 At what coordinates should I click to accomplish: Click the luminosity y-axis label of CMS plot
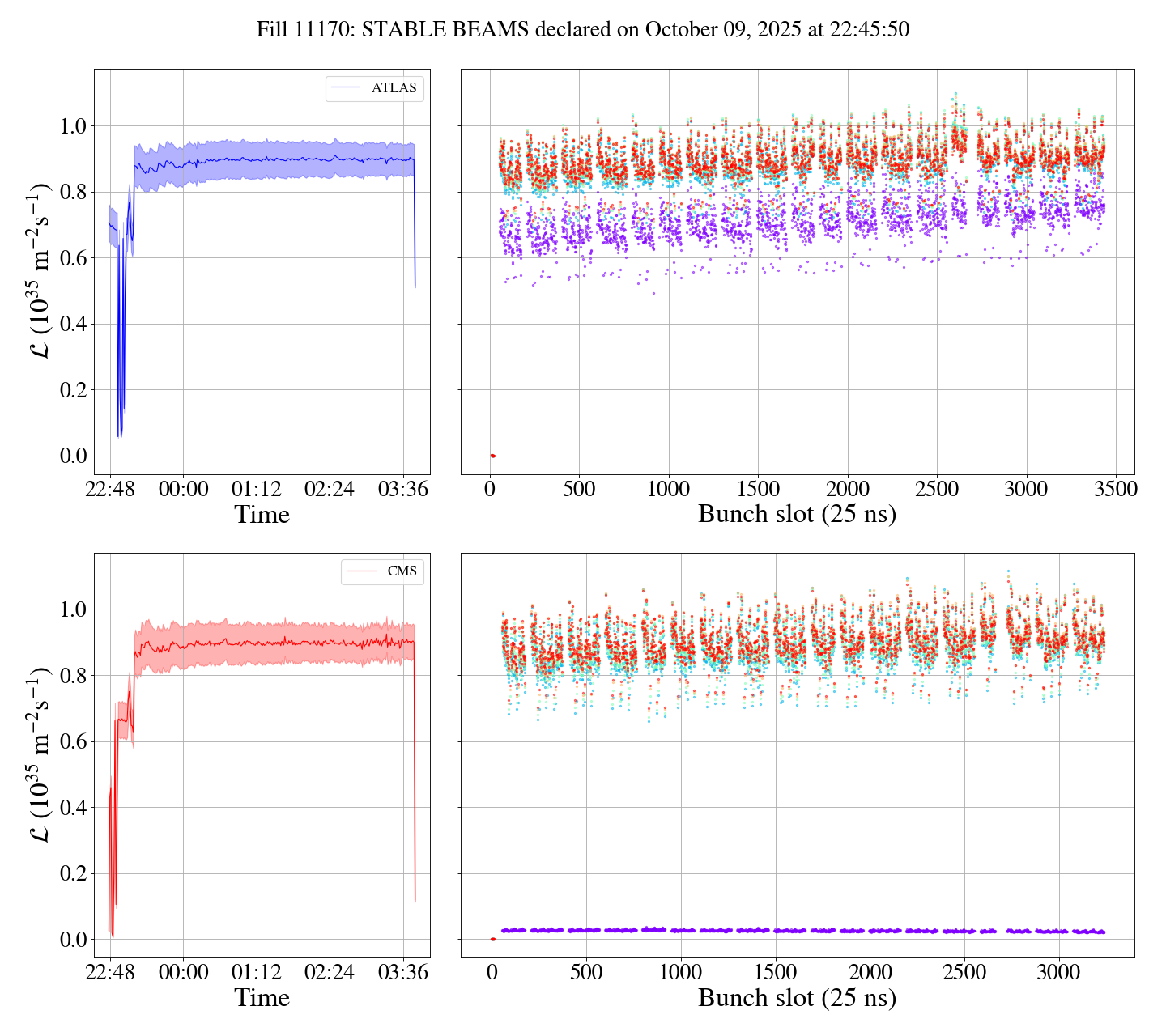click(x=38, y=754)
